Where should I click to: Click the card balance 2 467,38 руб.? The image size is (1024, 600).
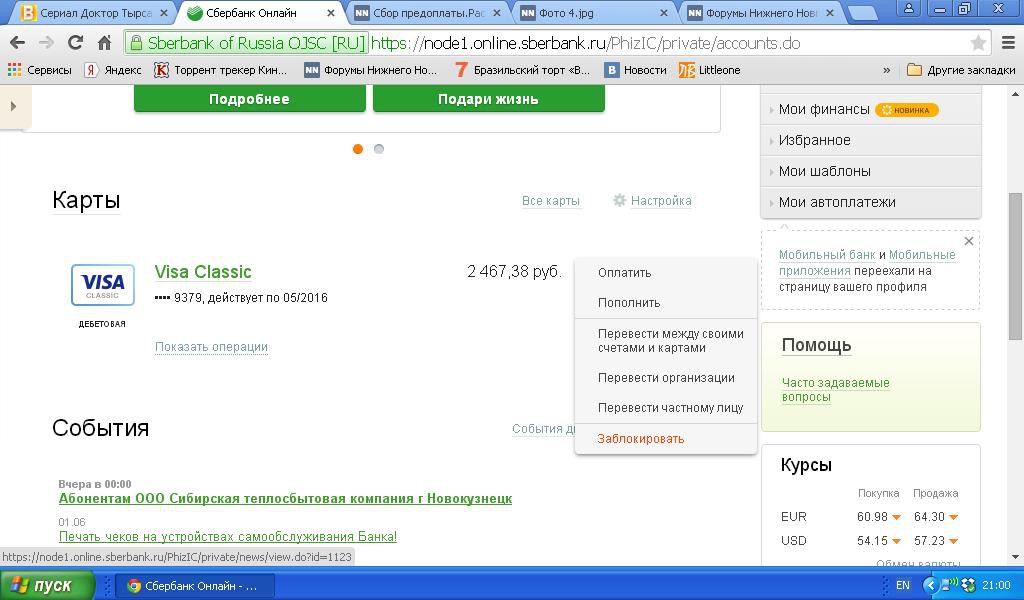coord(515,272)
